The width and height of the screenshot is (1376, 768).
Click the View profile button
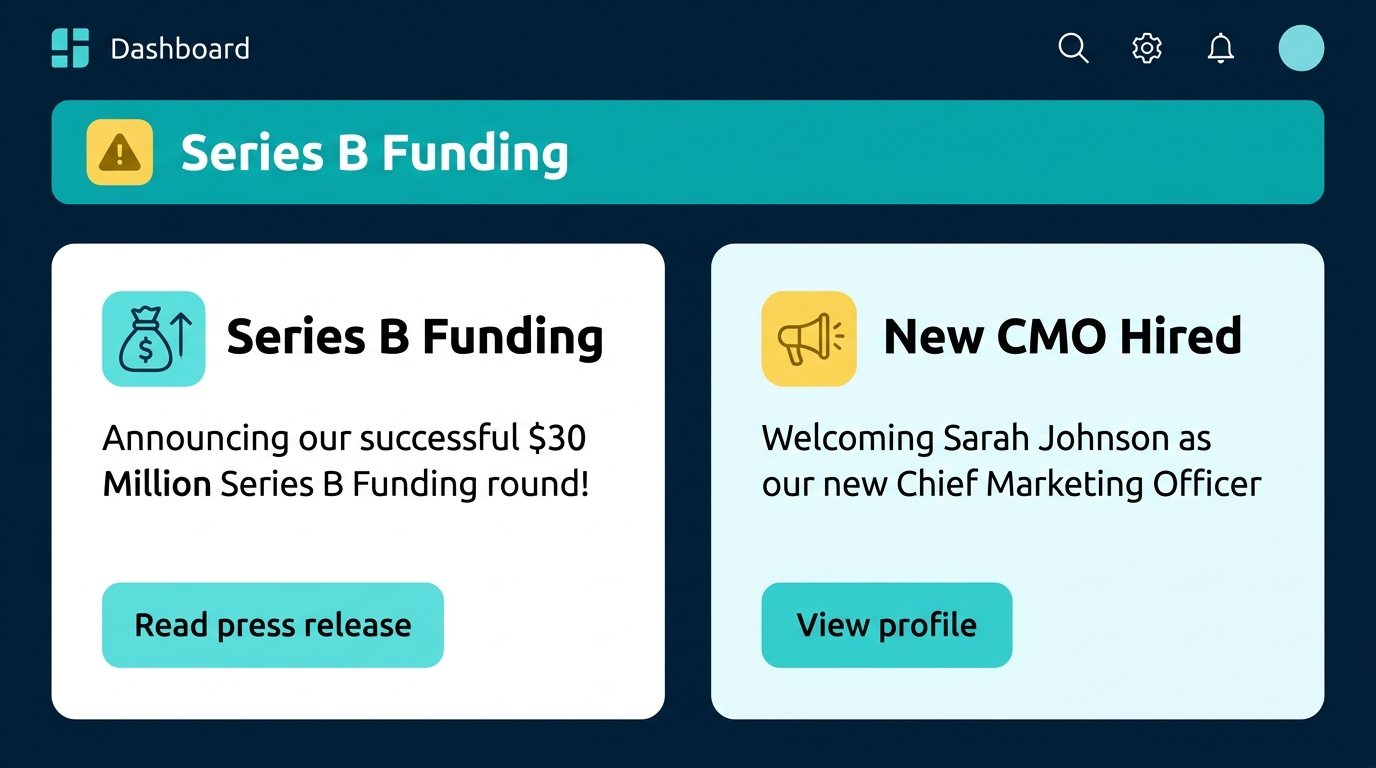[x=886, y=625]
